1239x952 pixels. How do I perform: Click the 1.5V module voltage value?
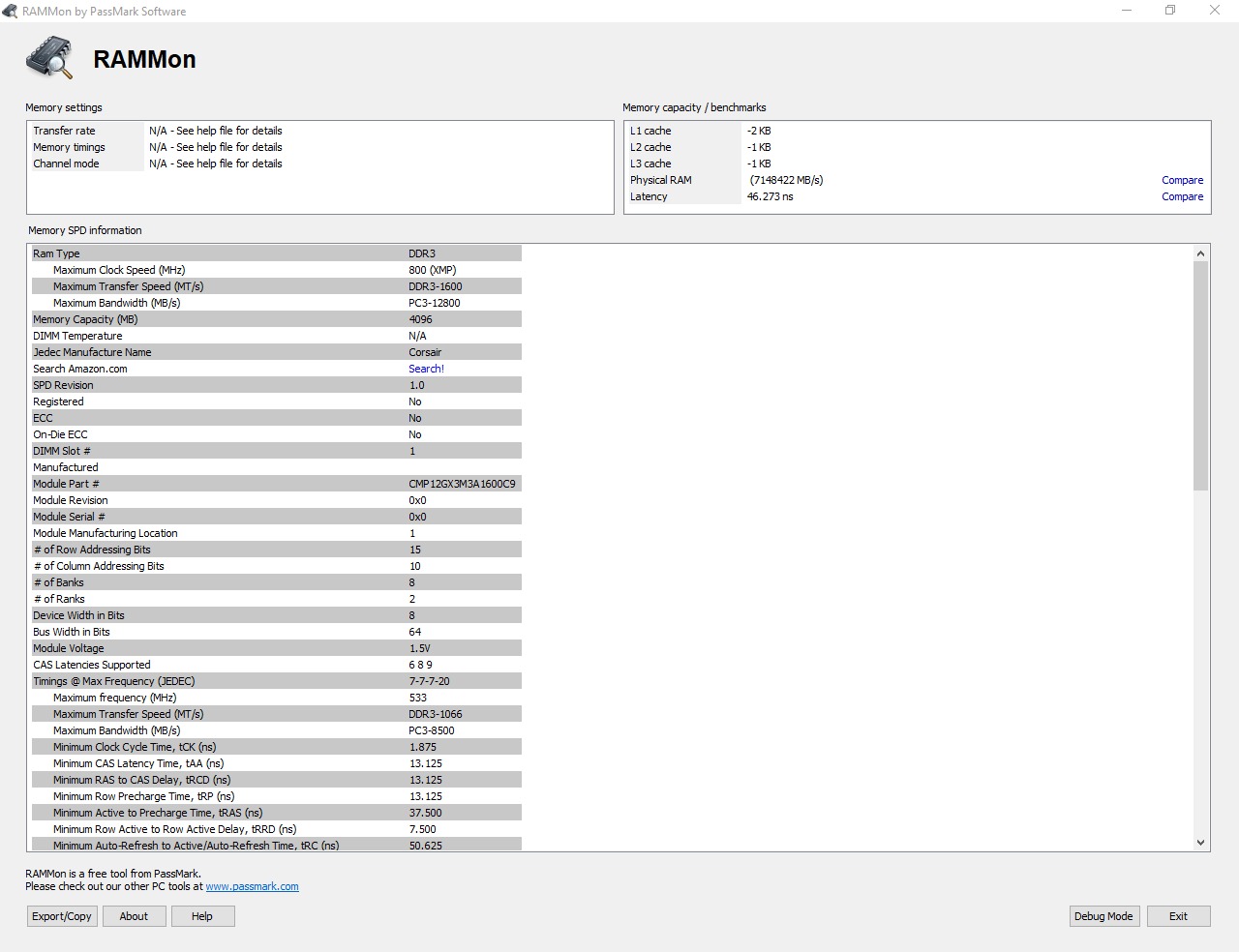[x=419, y=648]
